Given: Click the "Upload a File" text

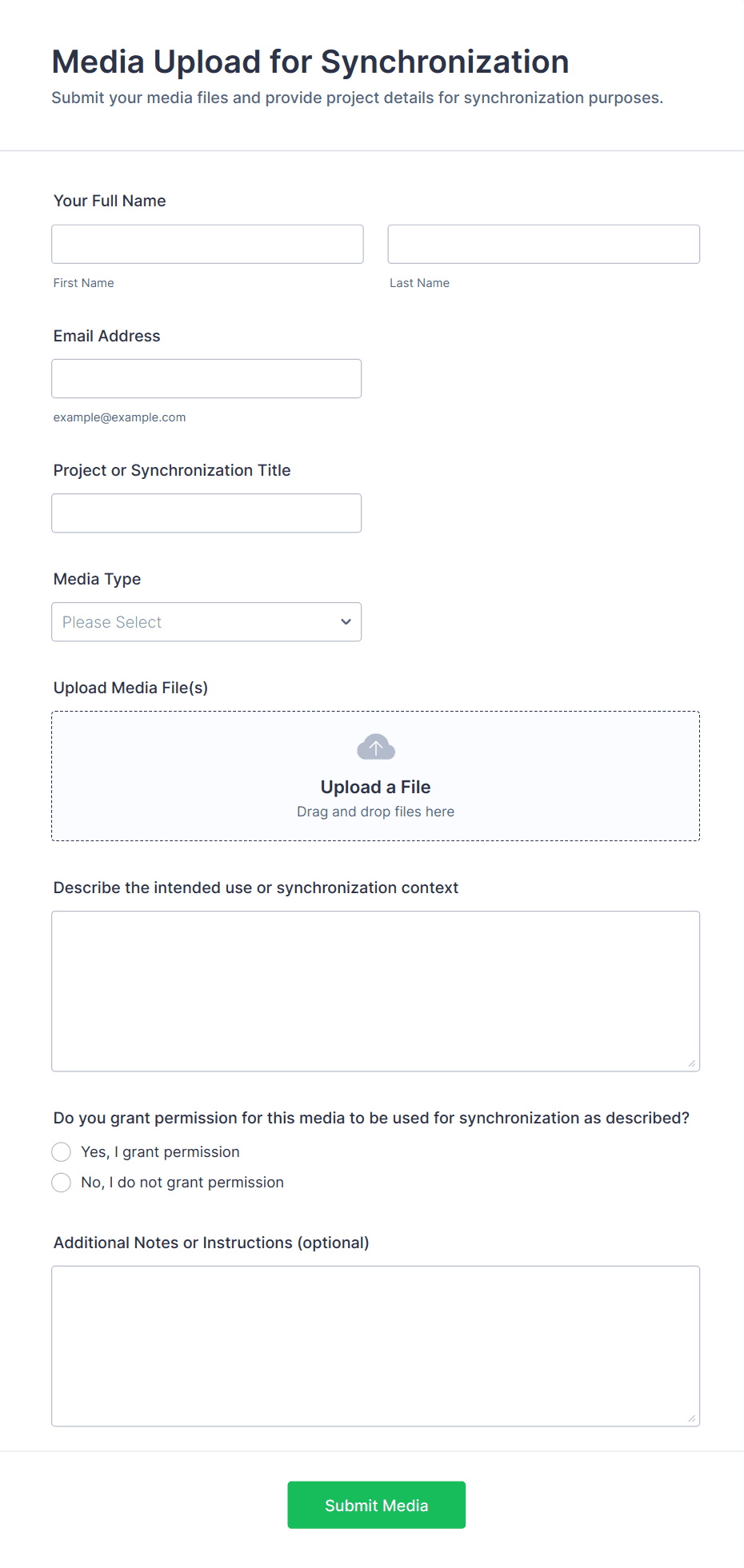Looking at the screenshot, I should click(x=376, y=787).
